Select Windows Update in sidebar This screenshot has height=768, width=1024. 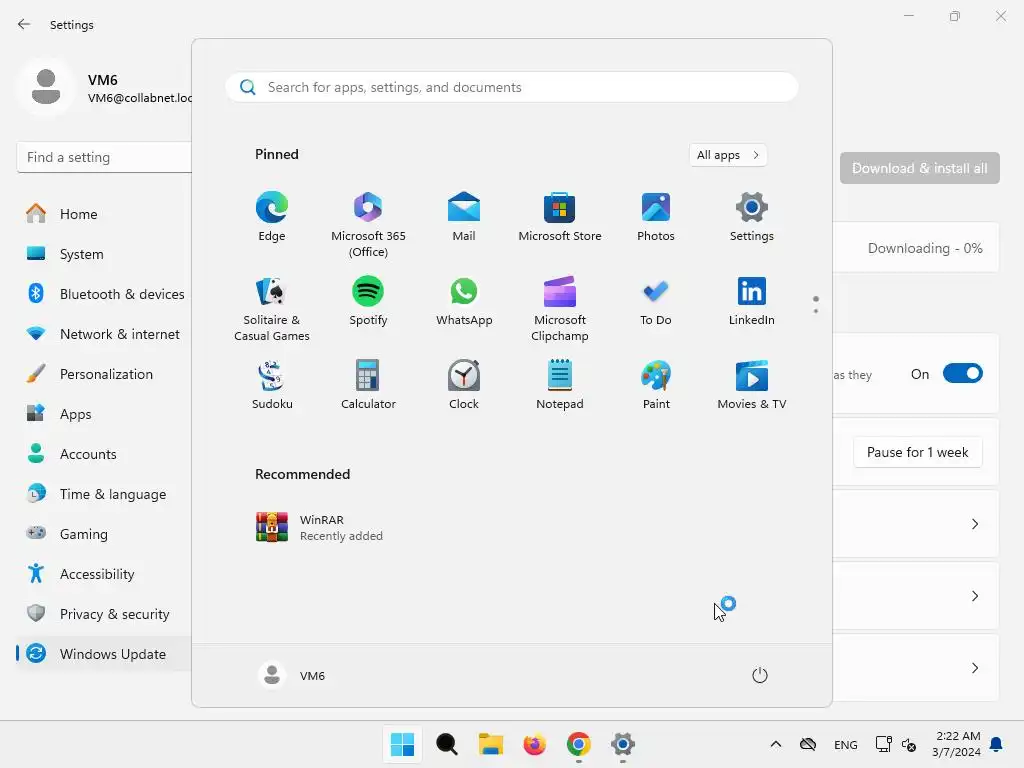click(x=104, y=654)
